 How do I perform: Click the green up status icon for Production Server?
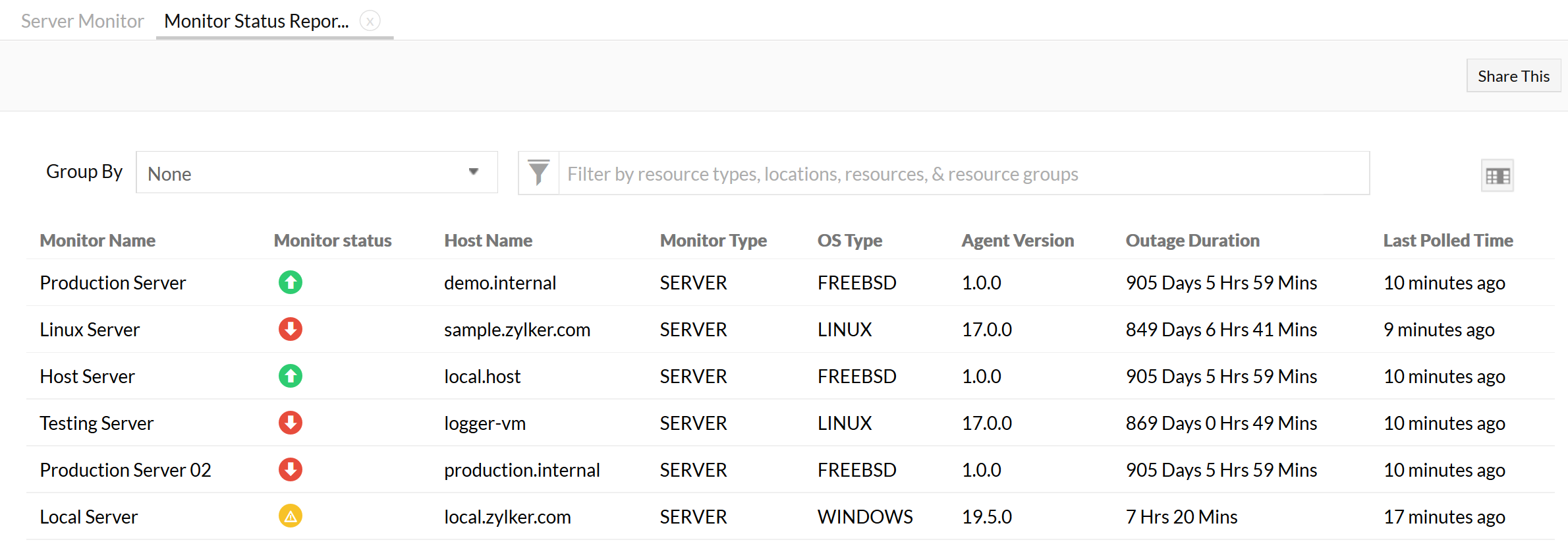click(x=290, y=282)
